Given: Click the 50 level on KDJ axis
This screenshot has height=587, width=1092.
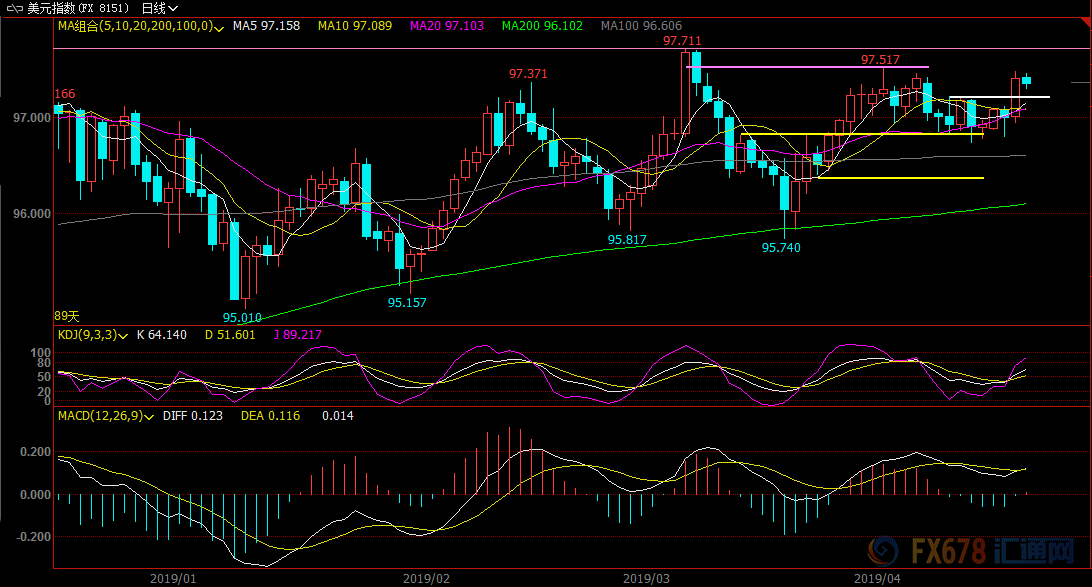Looking at the screenshot, I should click(x=44, y=377).
